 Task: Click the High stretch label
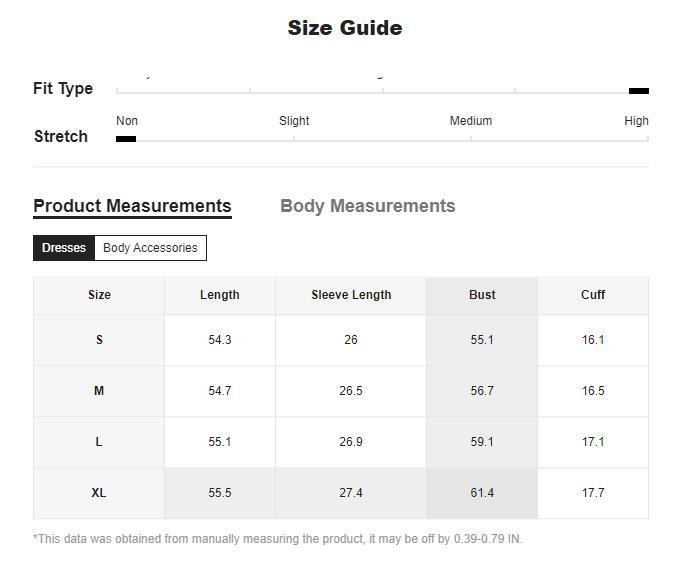[x=636, y=121]
